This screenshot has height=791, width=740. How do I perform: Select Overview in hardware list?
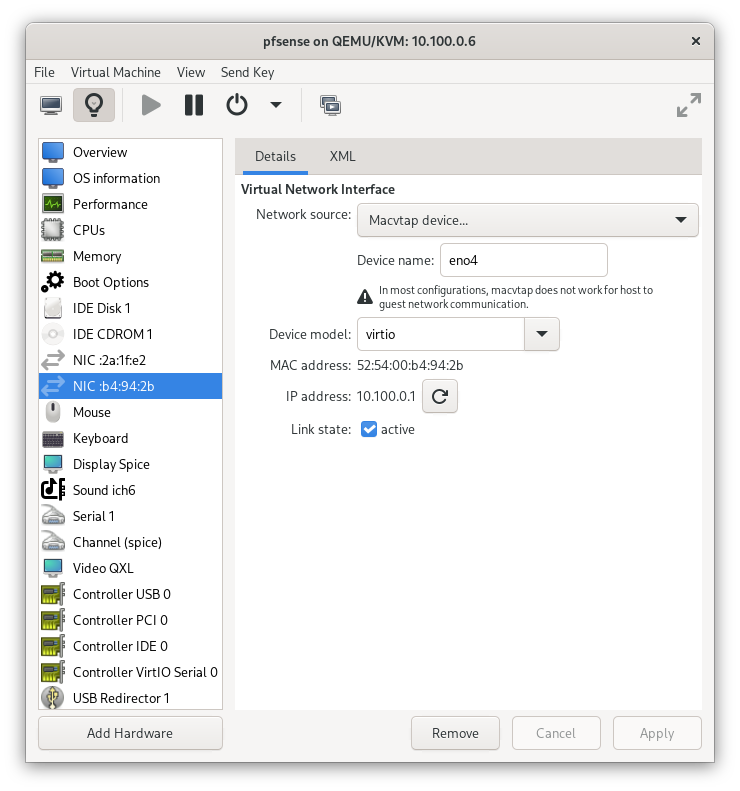coord(131,152)
